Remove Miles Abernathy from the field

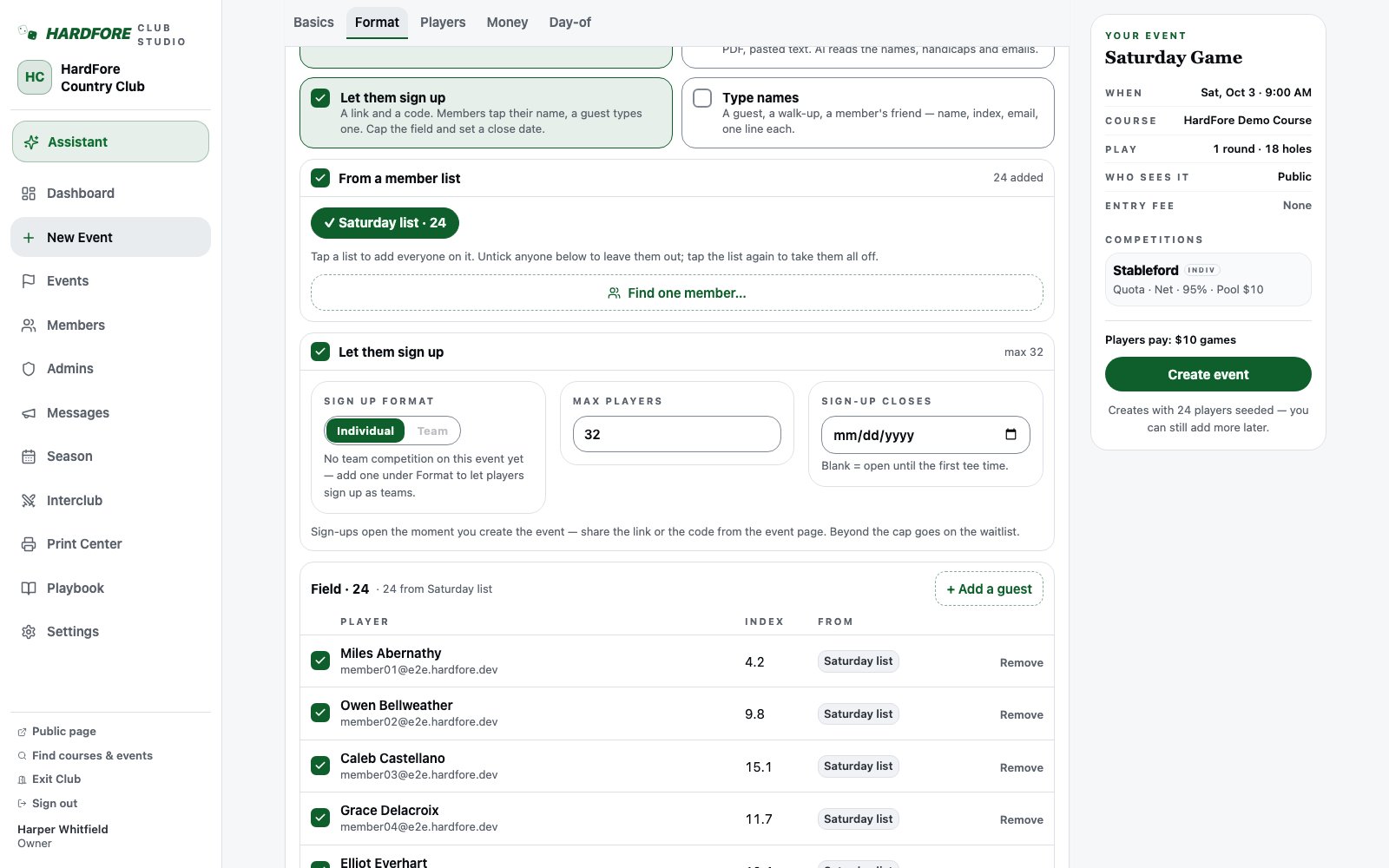click(x=1021, y=662)
